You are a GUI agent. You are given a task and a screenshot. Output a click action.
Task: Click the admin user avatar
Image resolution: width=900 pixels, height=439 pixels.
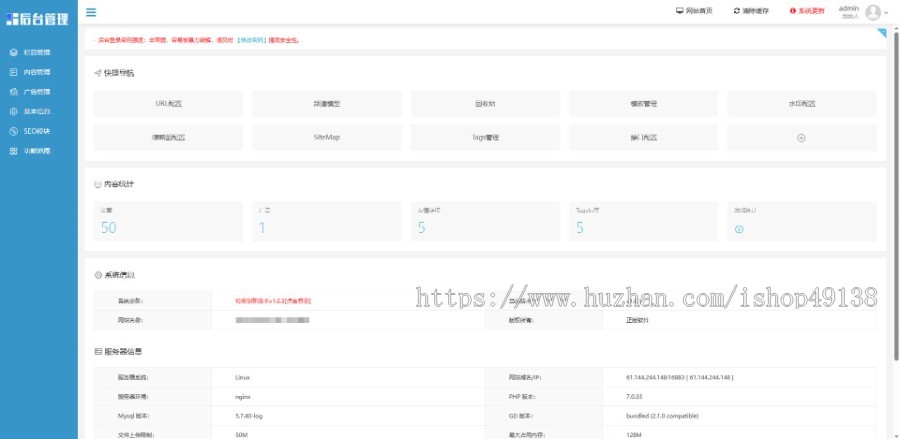[872, 12]
